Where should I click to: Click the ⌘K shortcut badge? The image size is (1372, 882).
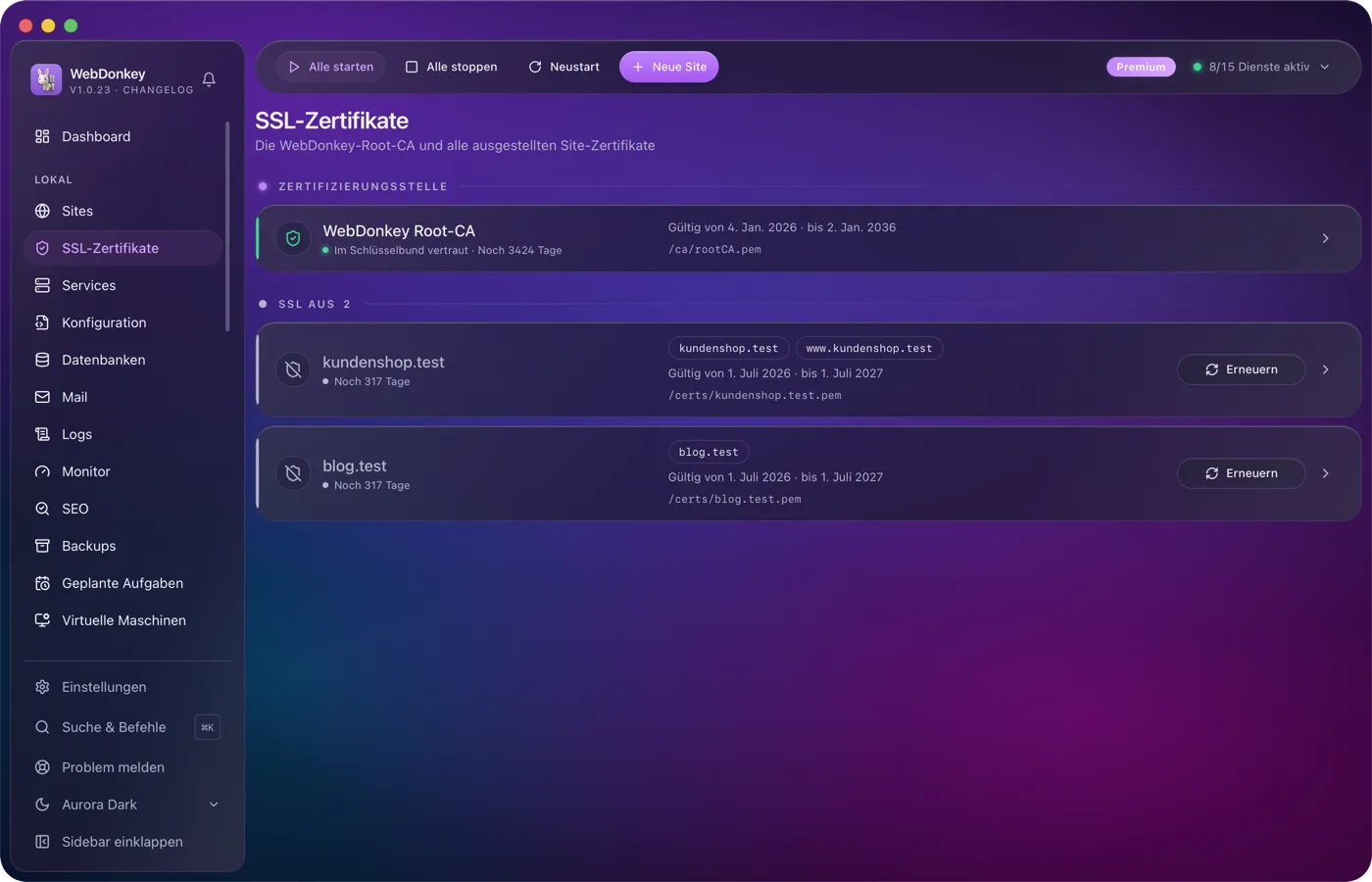click(207, 727)
